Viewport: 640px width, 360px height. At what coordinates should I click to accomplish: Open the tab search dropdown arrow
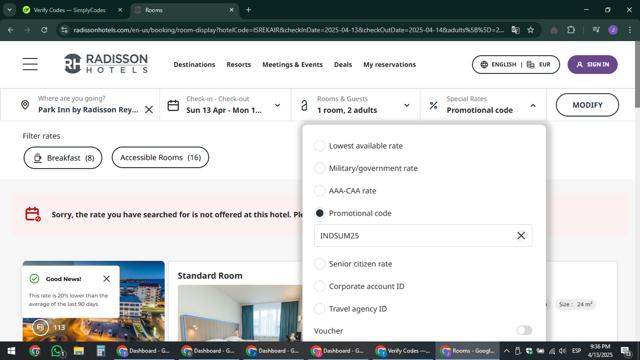pyautogui.click(x=9, y=10)
